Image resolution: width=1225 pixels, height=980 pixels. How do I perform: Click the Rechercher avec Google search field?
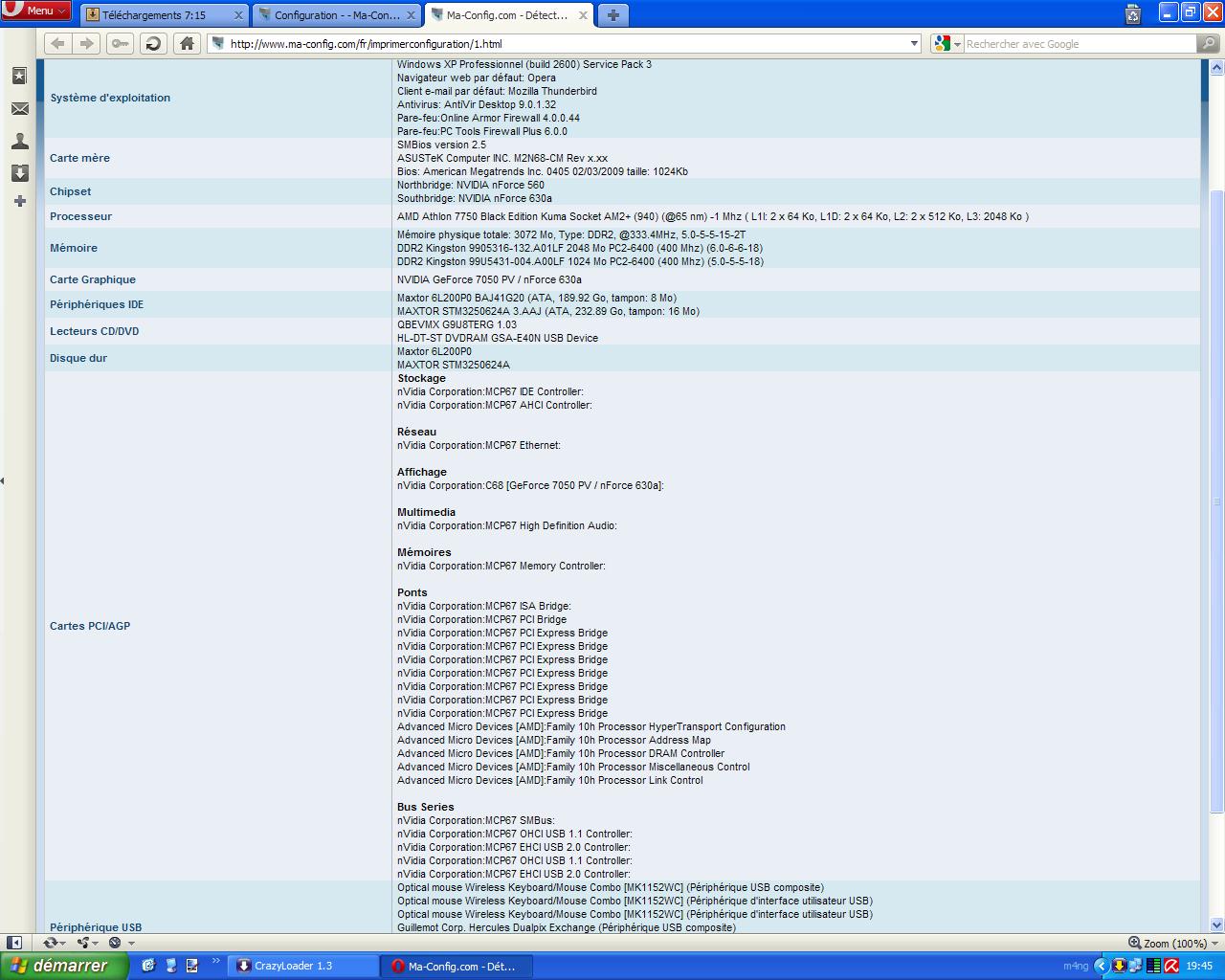coord(1079,43)
